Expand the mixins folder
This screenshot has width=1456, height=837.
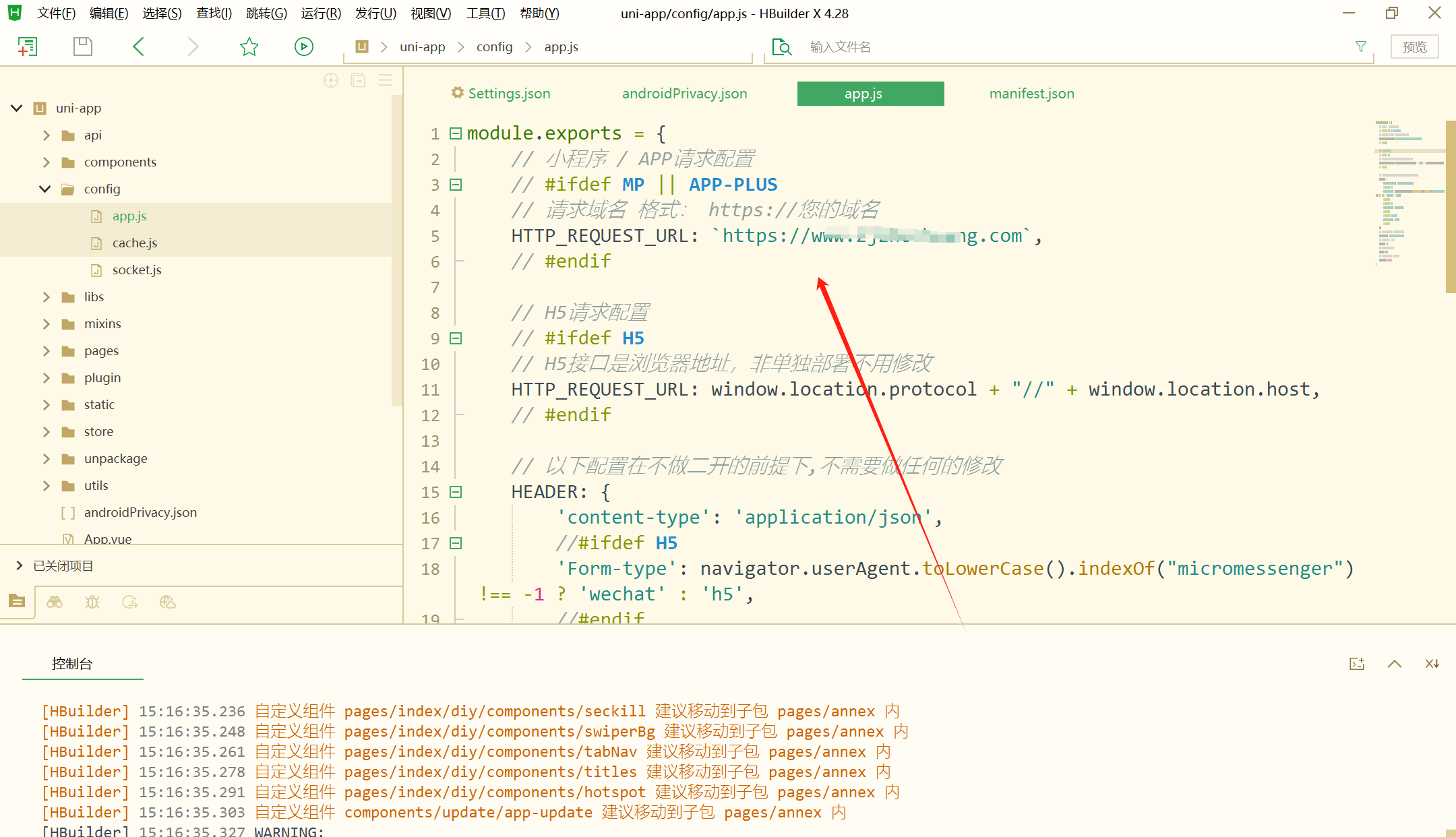pos(46,323)
